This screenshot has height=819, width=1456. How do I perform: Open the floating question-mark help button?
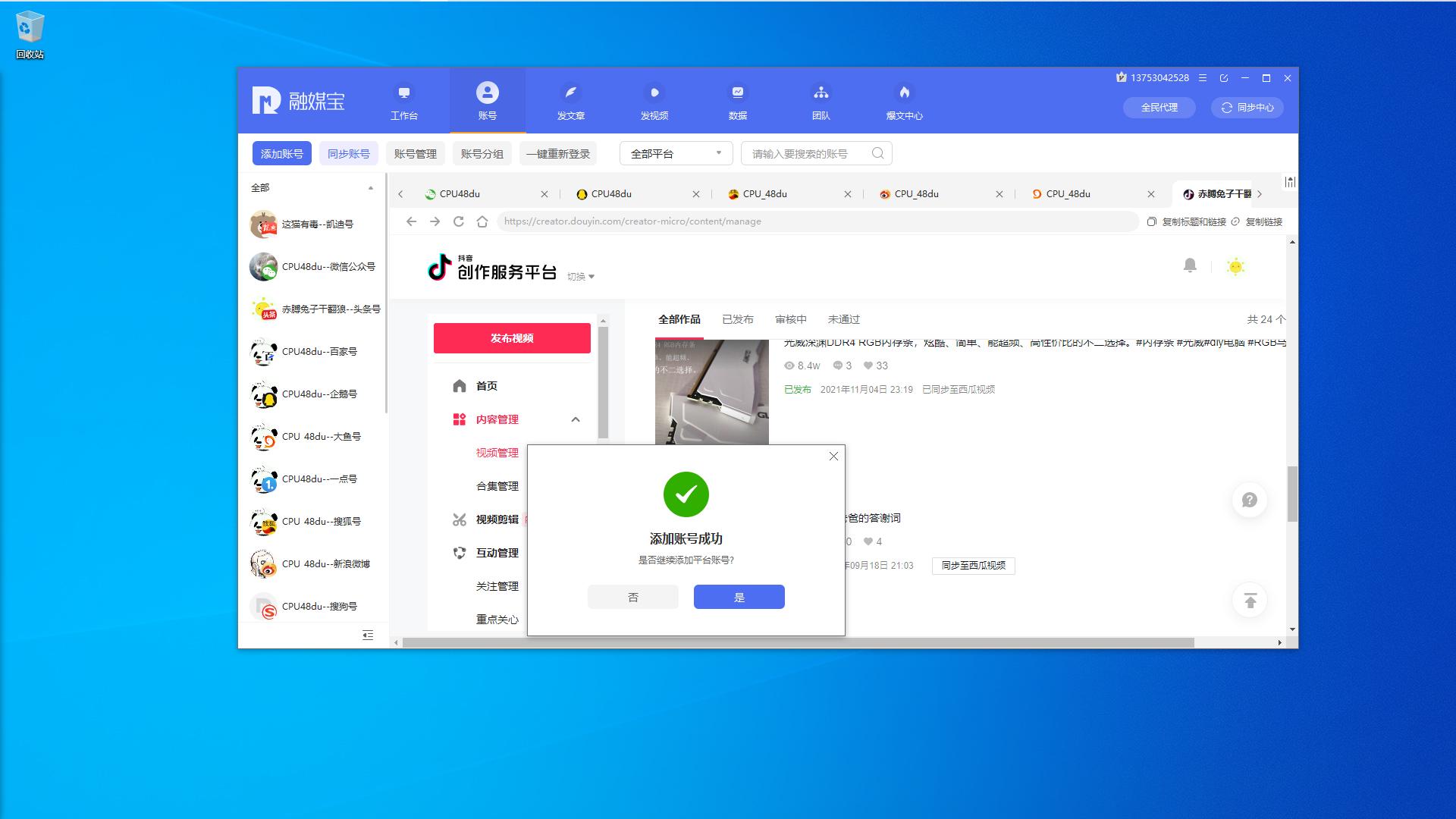(1250, 500)
